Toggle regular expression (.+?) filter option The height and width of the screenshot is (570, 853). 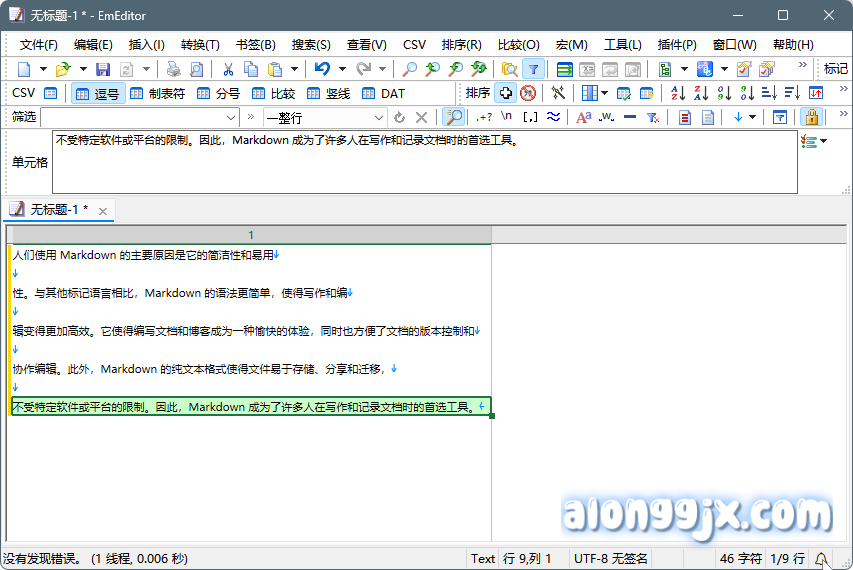pos(484,117)
